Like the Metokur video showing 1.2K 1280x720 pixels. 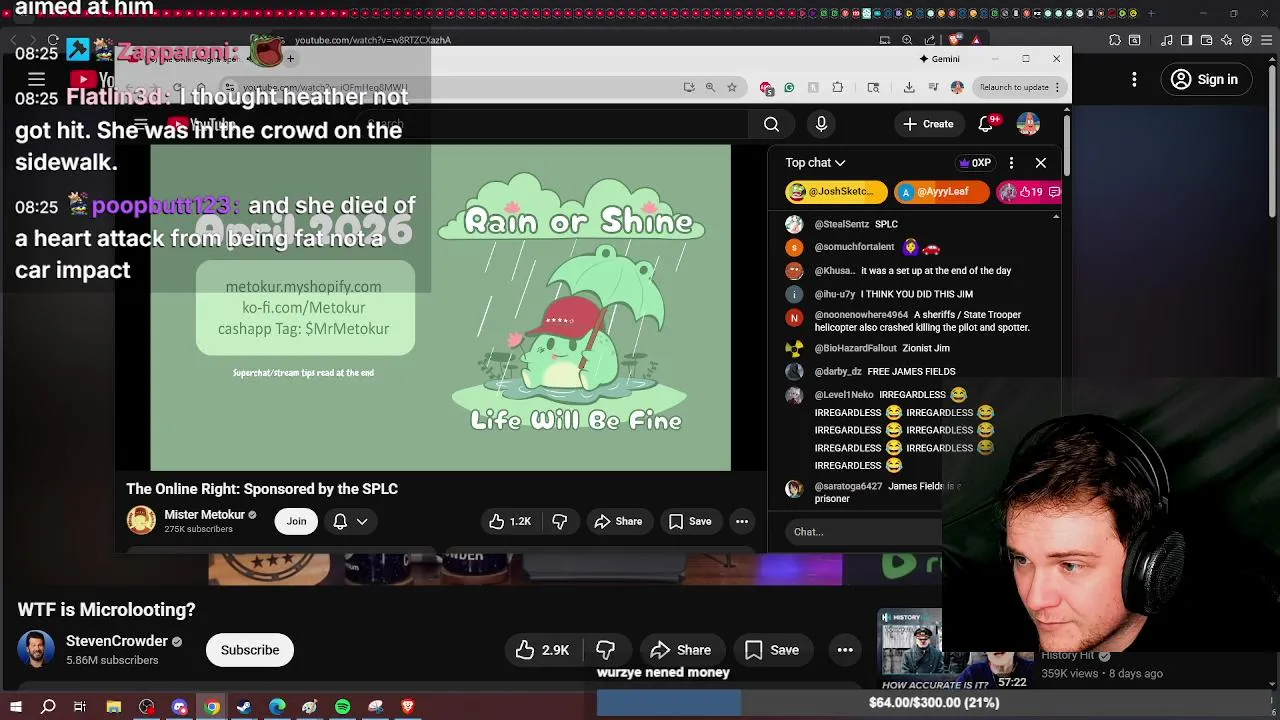[510, 521]
